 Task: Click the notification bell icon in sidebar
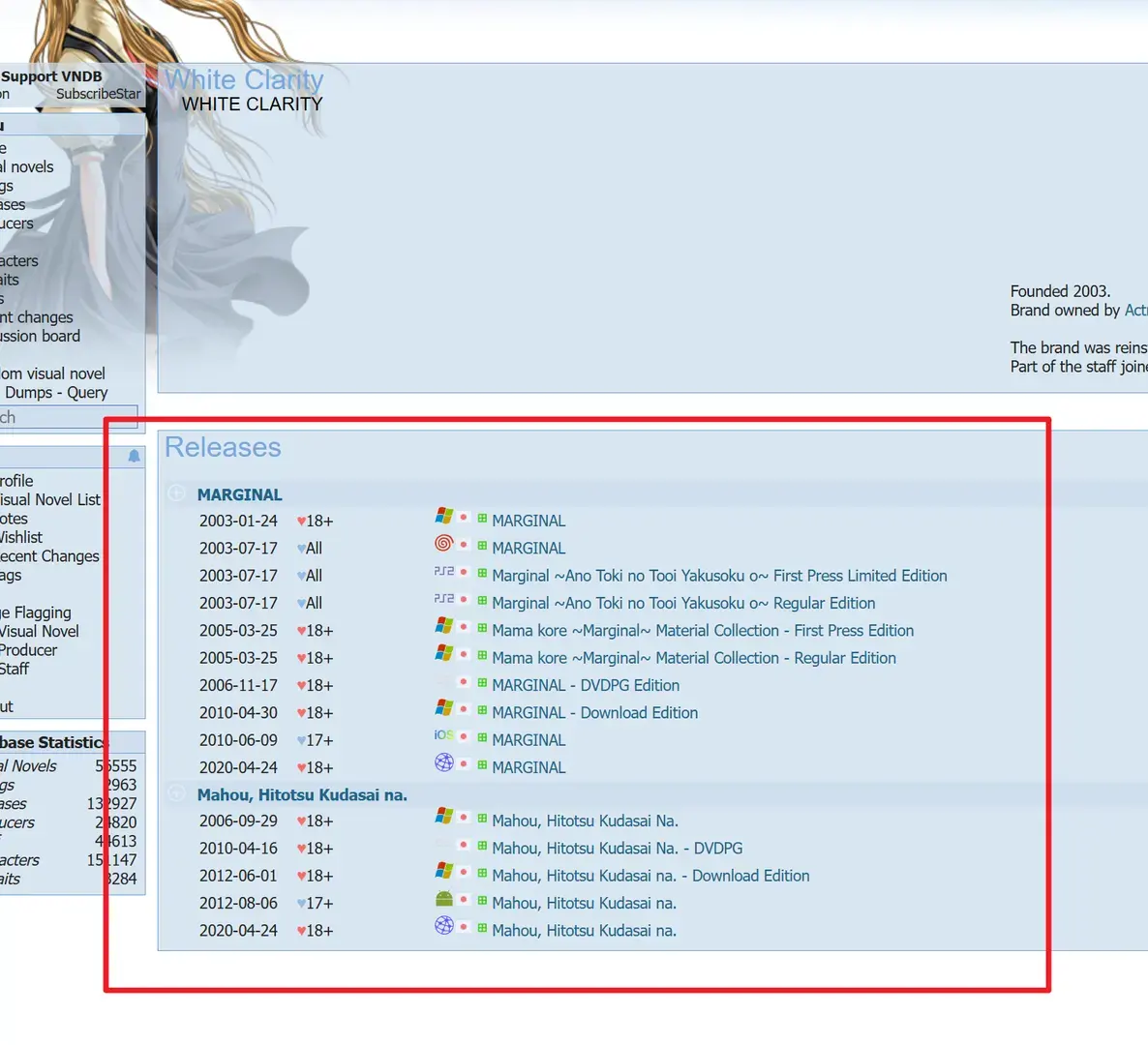point(134,457)
